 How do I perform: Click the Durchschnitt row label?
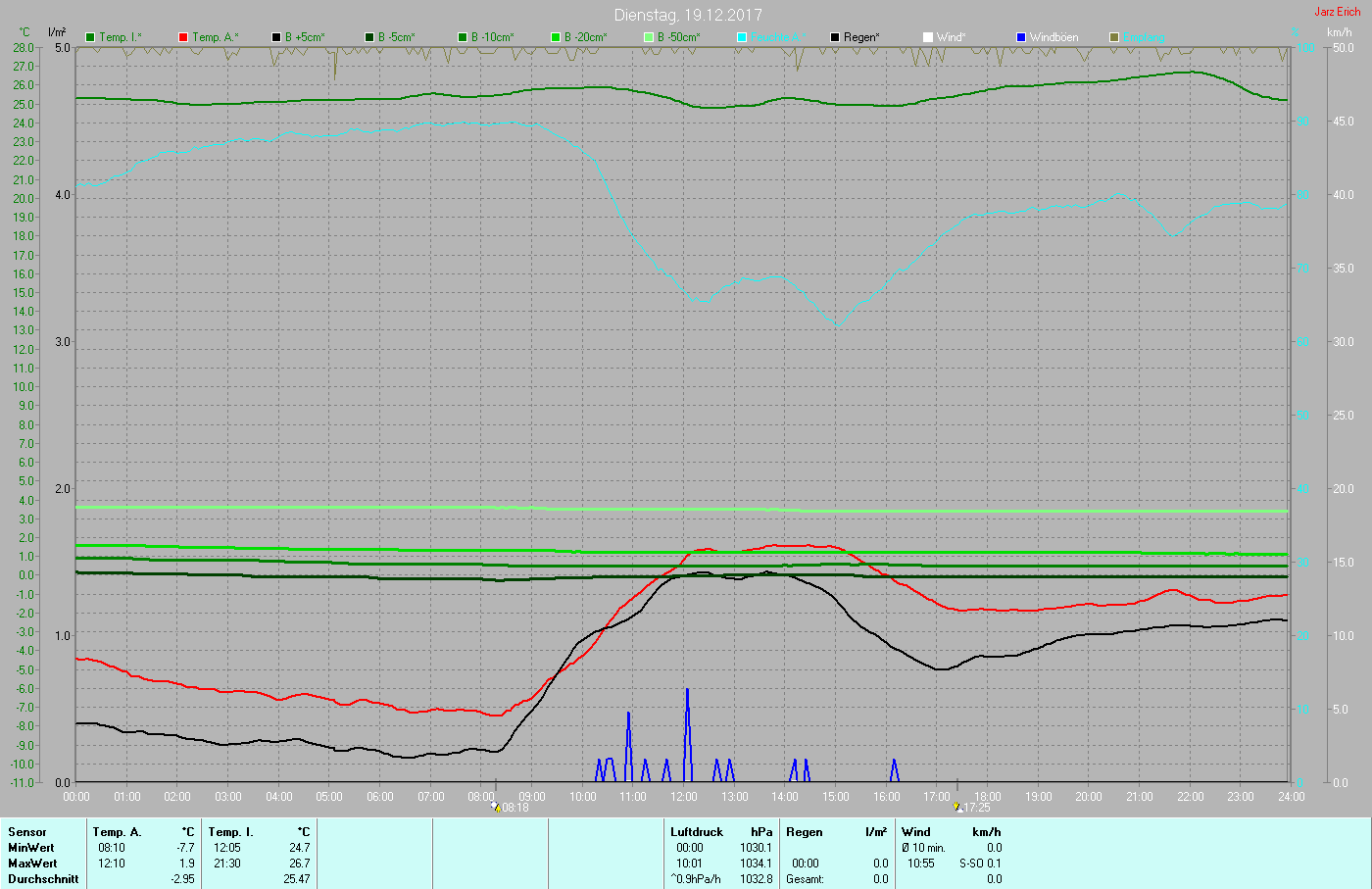pyautogui.click(x=43, y=879)
